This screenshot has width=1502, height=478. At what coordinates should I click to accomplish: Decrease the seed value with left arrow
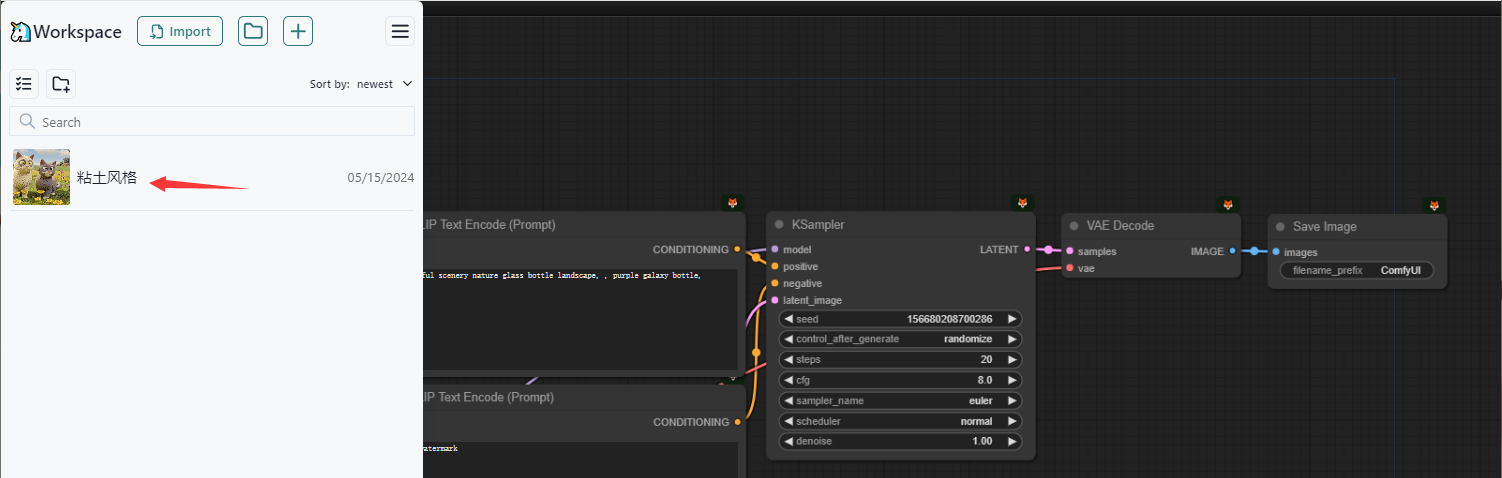(x=788, y=319)
